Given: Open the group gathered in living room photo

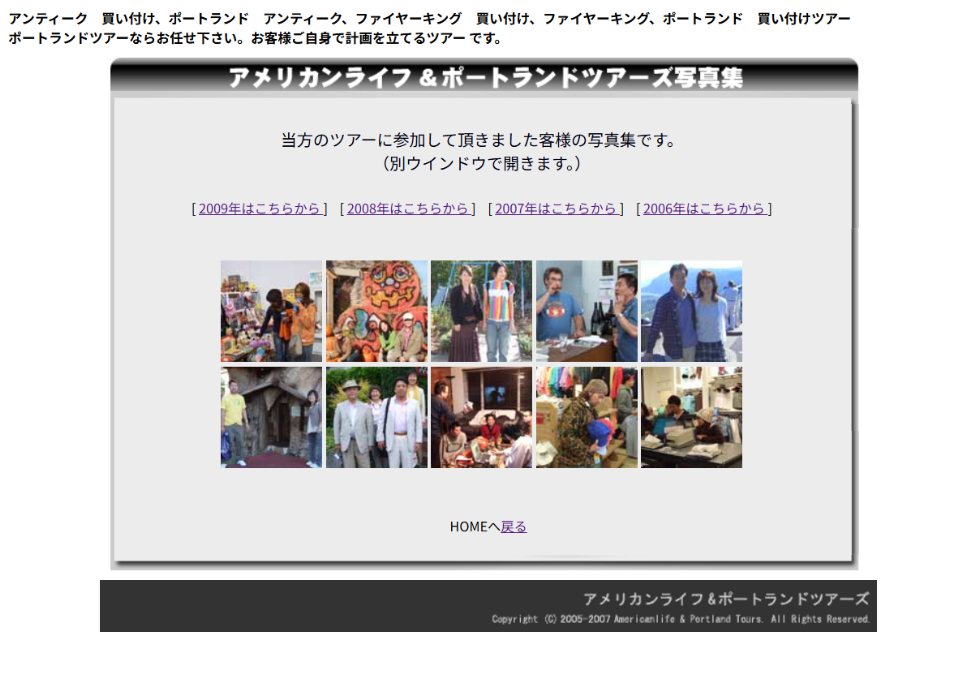Looking at the screenshot, I should 481,417.
